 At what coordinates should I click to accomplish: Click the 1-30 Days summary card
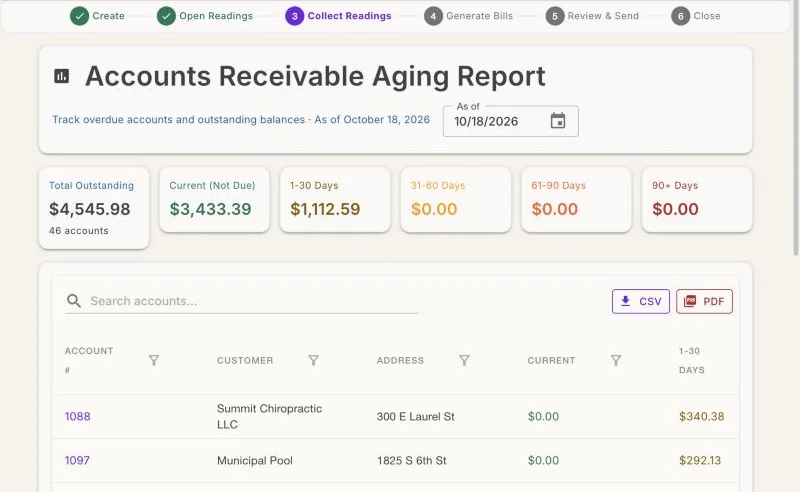[335, 200]
